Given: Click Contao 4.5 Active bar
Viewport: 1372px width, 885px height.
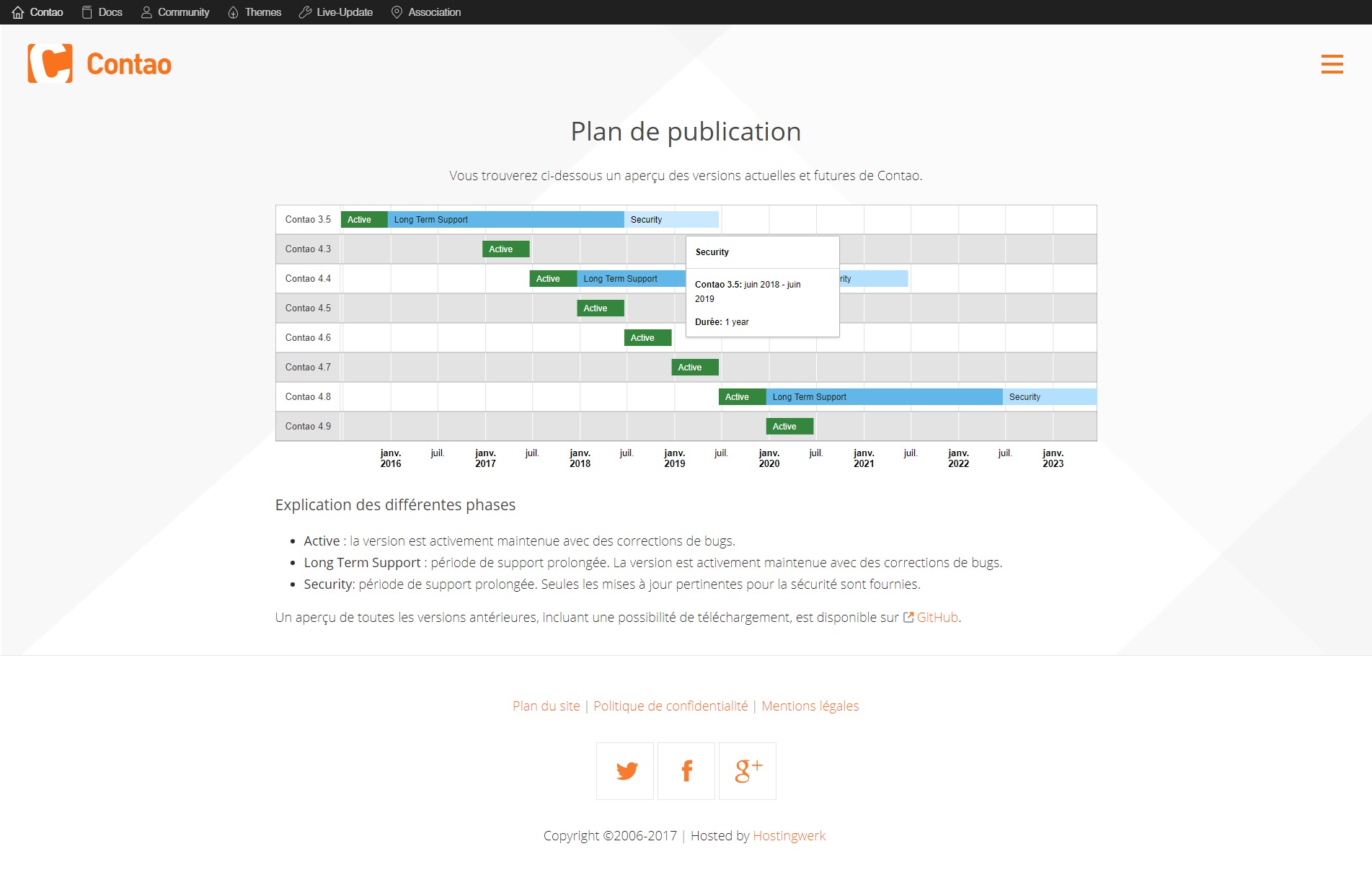Looking at the screenshot, I should coord(601,308).
